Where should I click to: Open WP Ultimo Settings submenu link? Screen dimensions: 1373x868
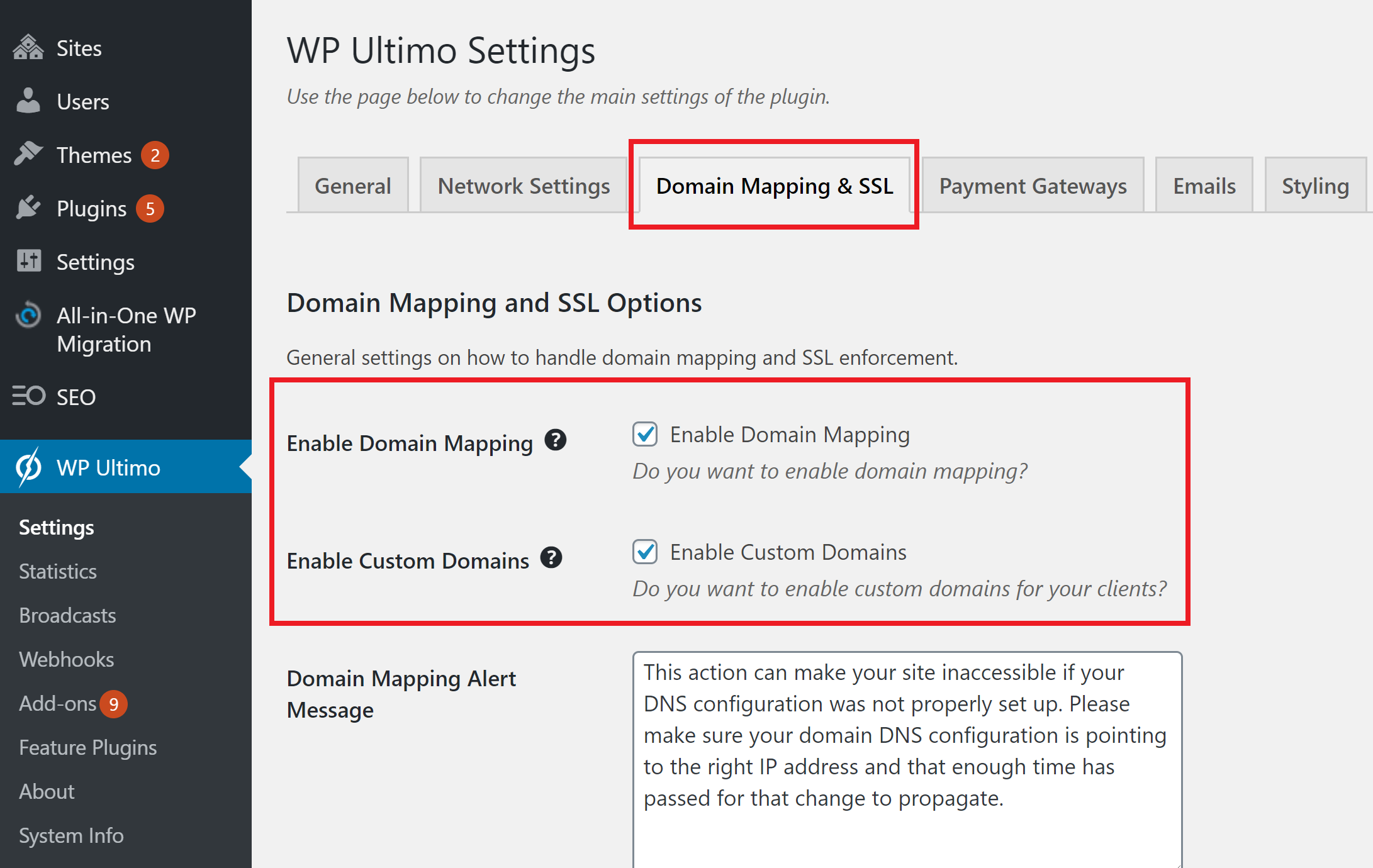click(x=56, y=527)
